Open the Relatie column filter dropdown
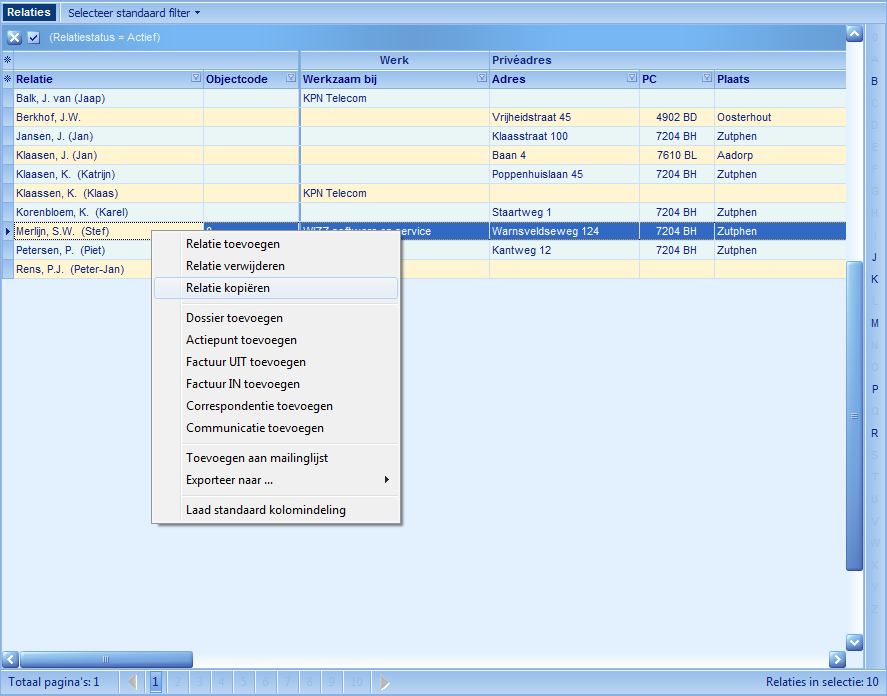The width and height of the screenshot is (887, 696). (195, 79)
